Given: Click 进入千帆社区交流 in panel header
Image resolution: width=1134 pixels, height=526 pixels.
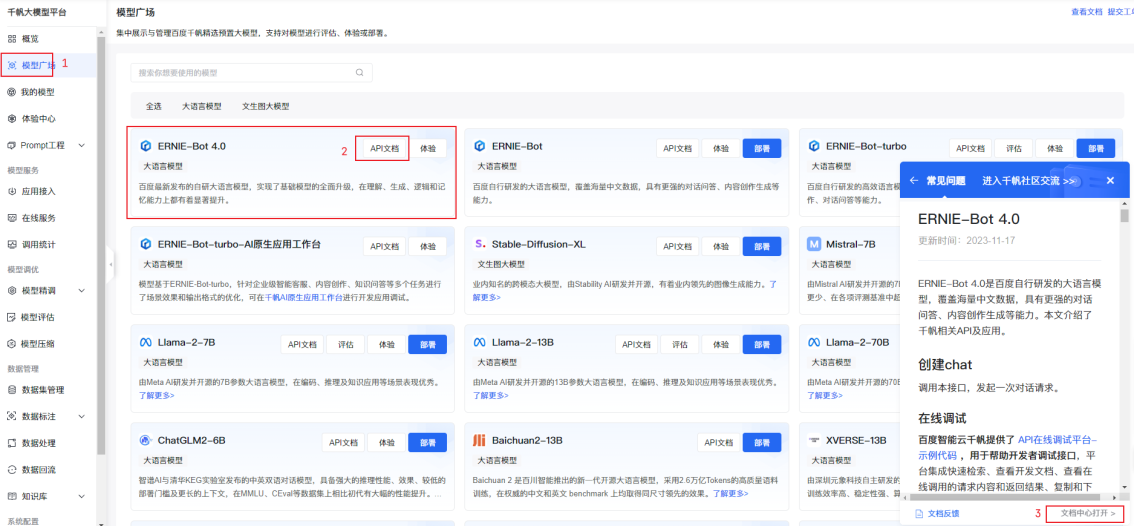Looking at the screenshot, I should click(x=1028, y=181).
